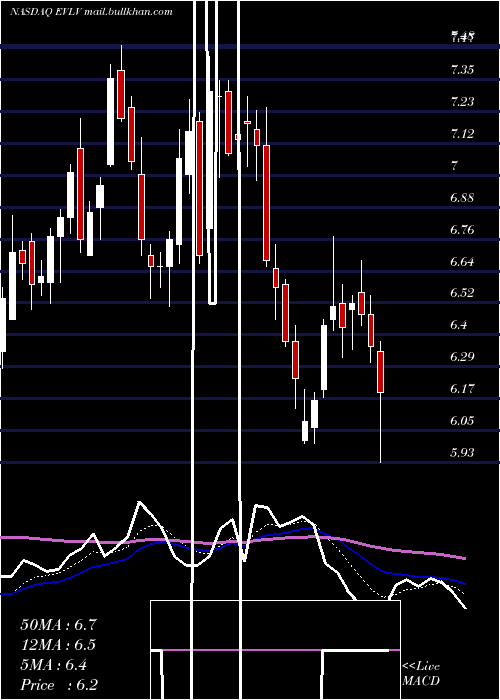Click the 7.12 price axis label
The image size is (500, 700).
click(462, 133)
